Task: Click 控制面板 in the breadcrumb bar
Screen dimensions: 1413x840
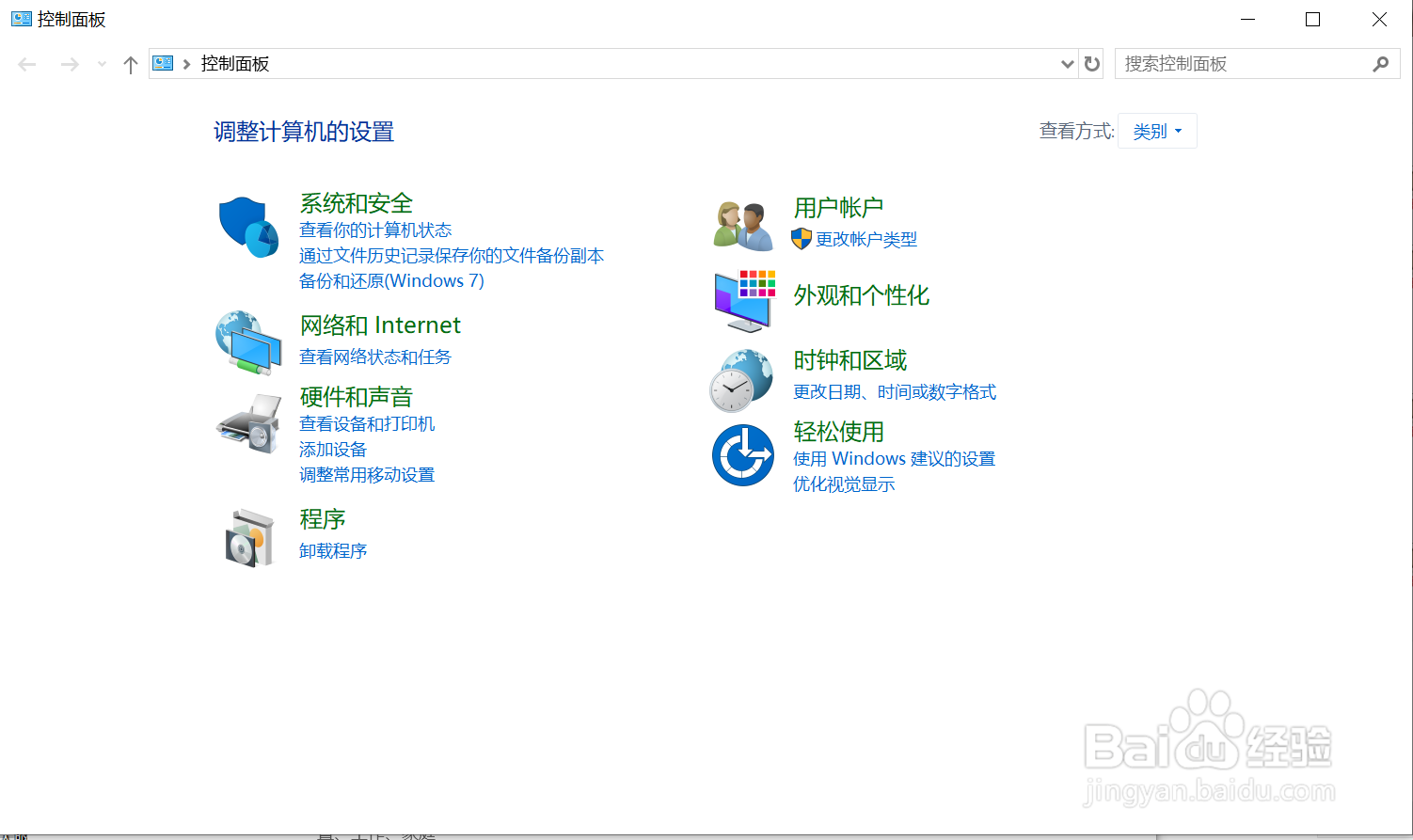Action: [234, 63]
